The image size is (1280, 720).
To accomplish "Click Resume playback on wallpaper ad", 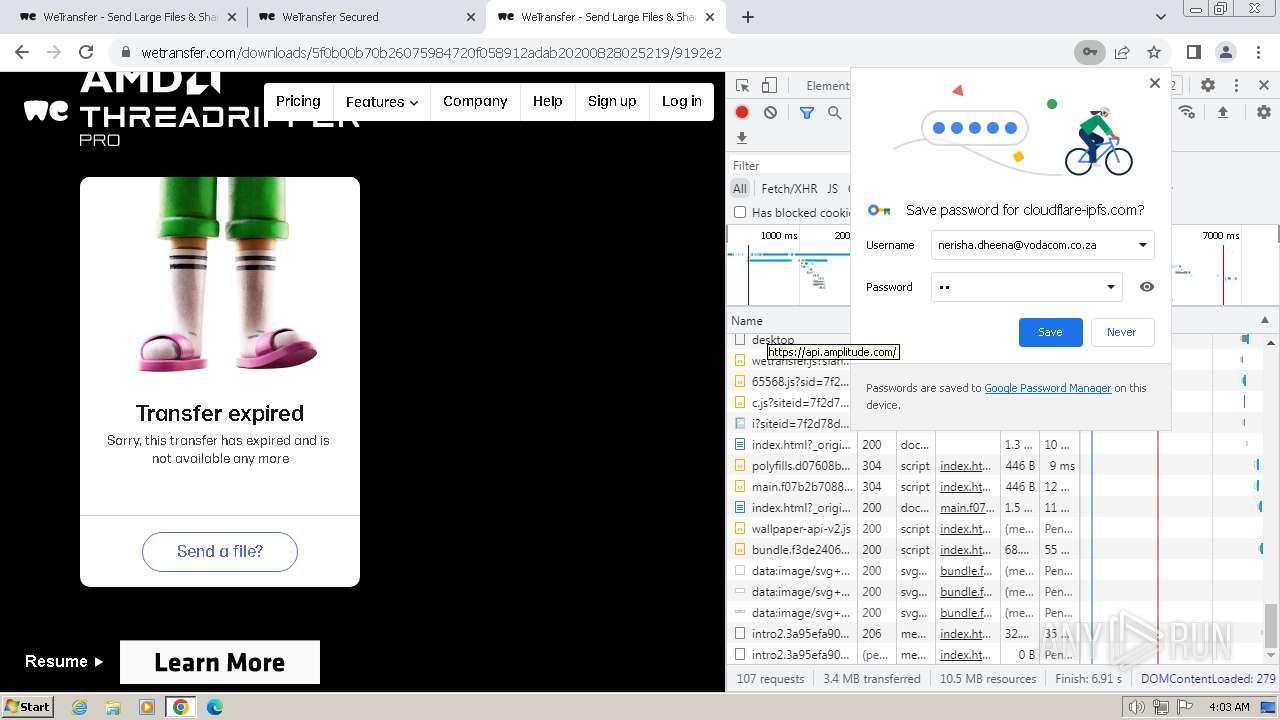I will pos(64,661).
